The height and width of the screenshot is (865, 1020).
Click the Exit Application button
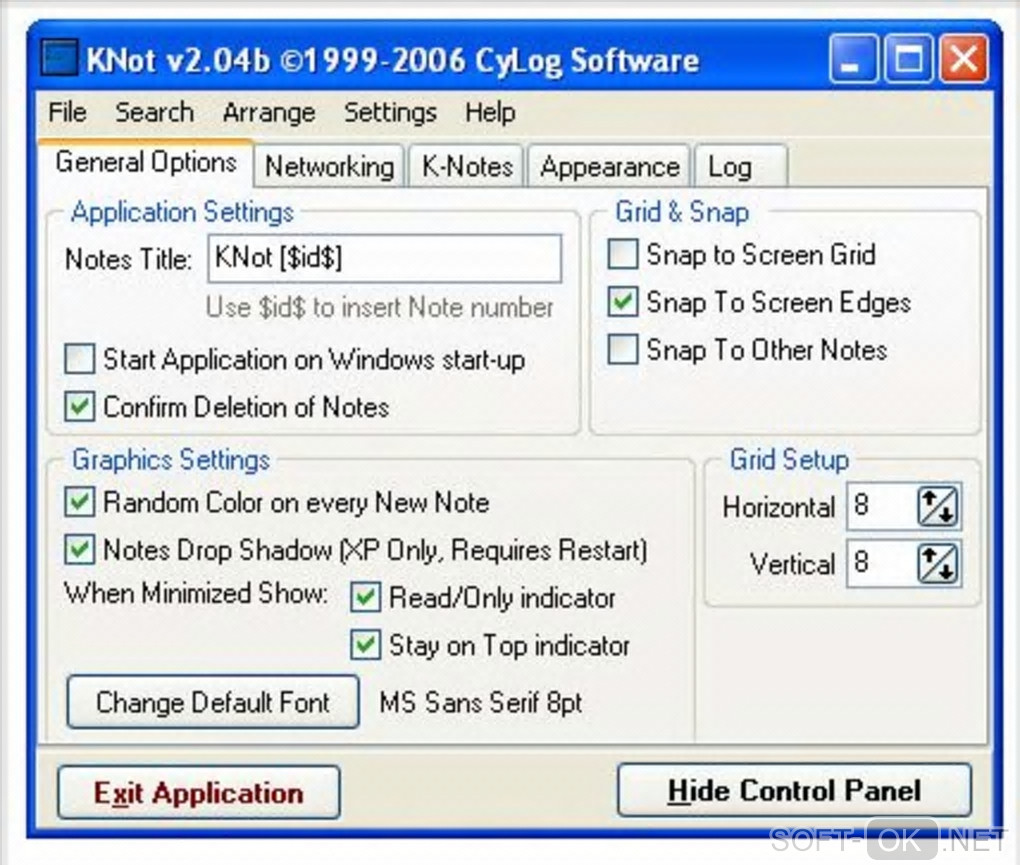pos(199,793)
